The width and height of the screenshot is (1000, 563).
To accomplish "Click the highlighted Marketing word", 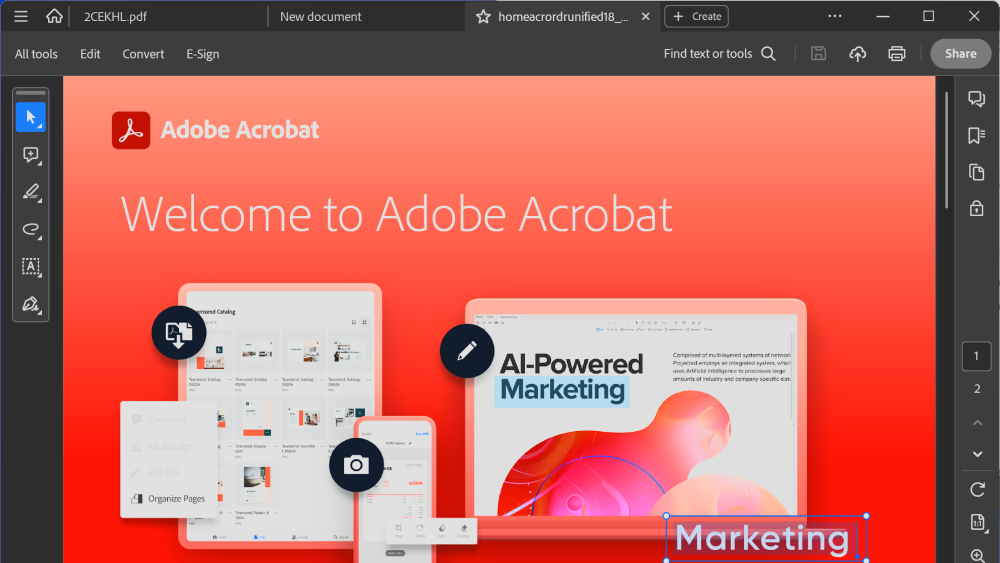I will click(562, 391).
